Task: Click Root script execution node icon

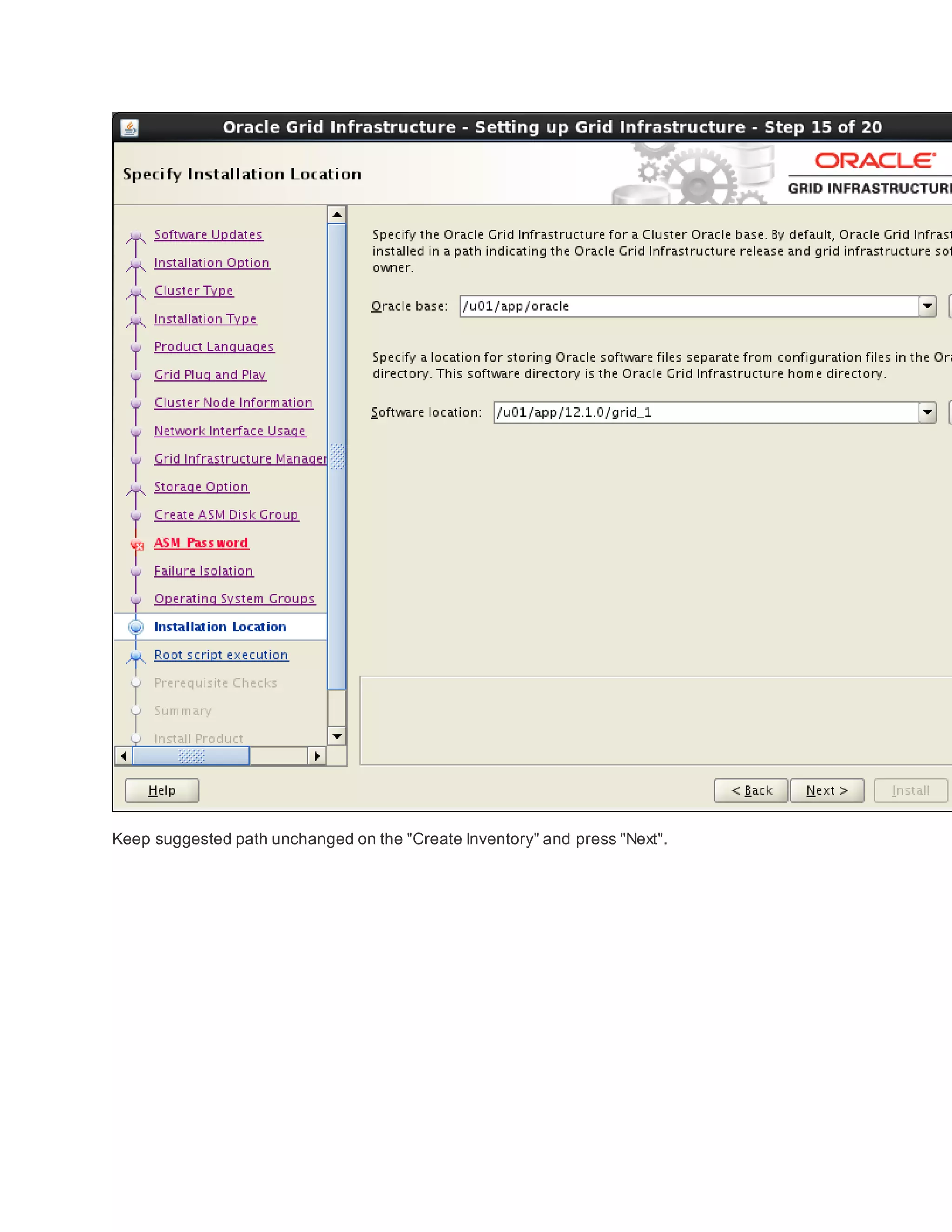Action: click(136, 656)
